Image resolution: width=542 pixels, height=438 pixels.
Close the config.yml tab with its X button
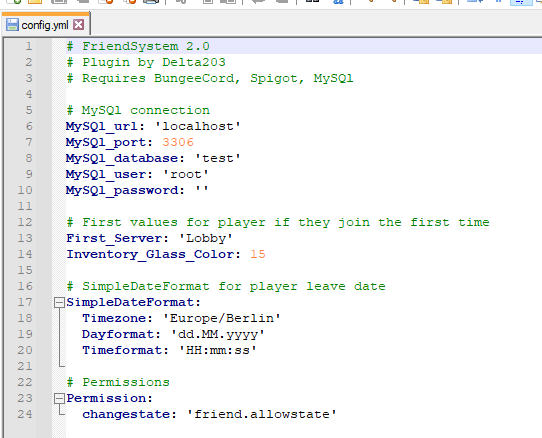tap(79, 25)
